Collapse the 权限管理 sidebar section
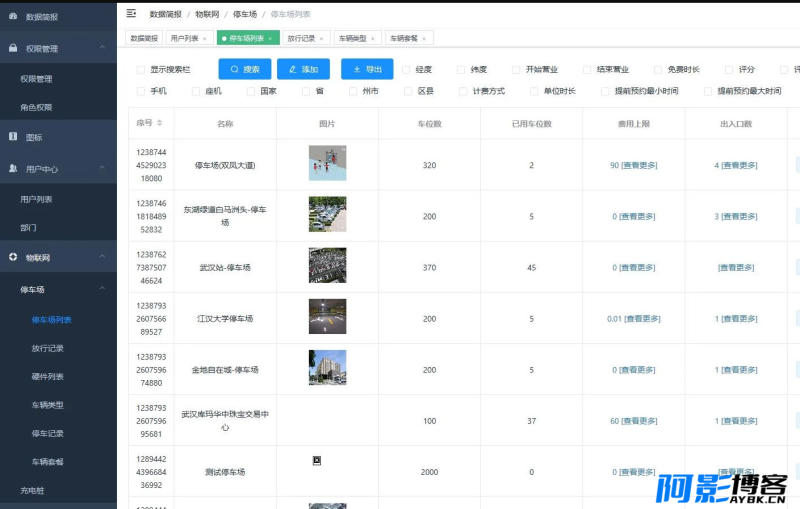The image size is (800, 509). tap(102, 47)
